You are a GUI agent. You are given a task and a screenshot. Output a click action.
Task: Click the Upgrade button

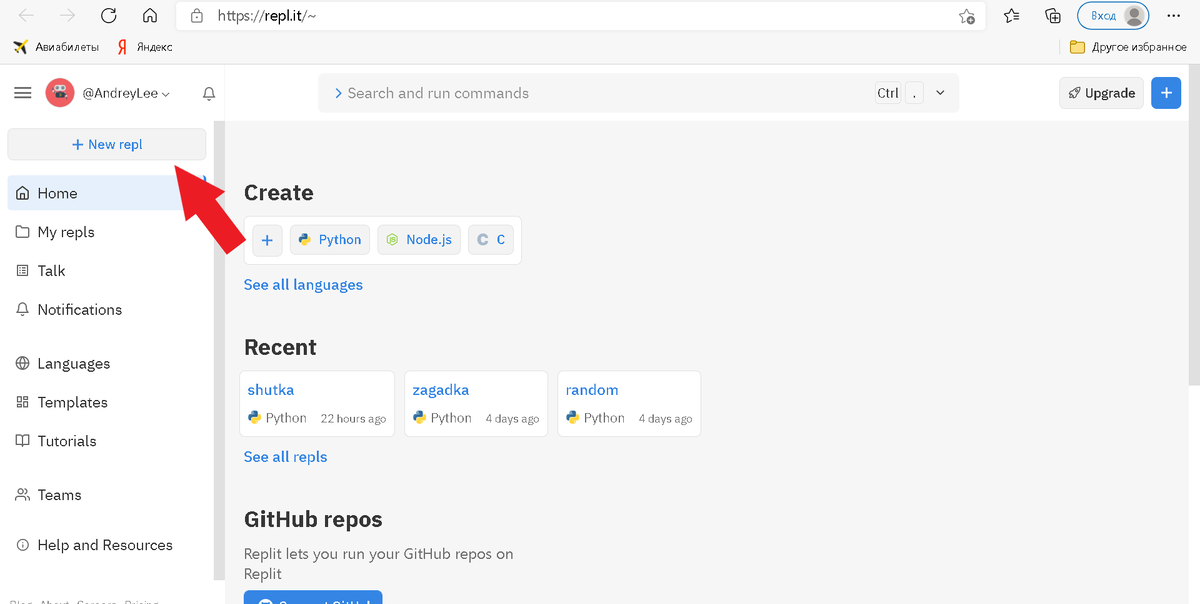tap(1101, 93)
